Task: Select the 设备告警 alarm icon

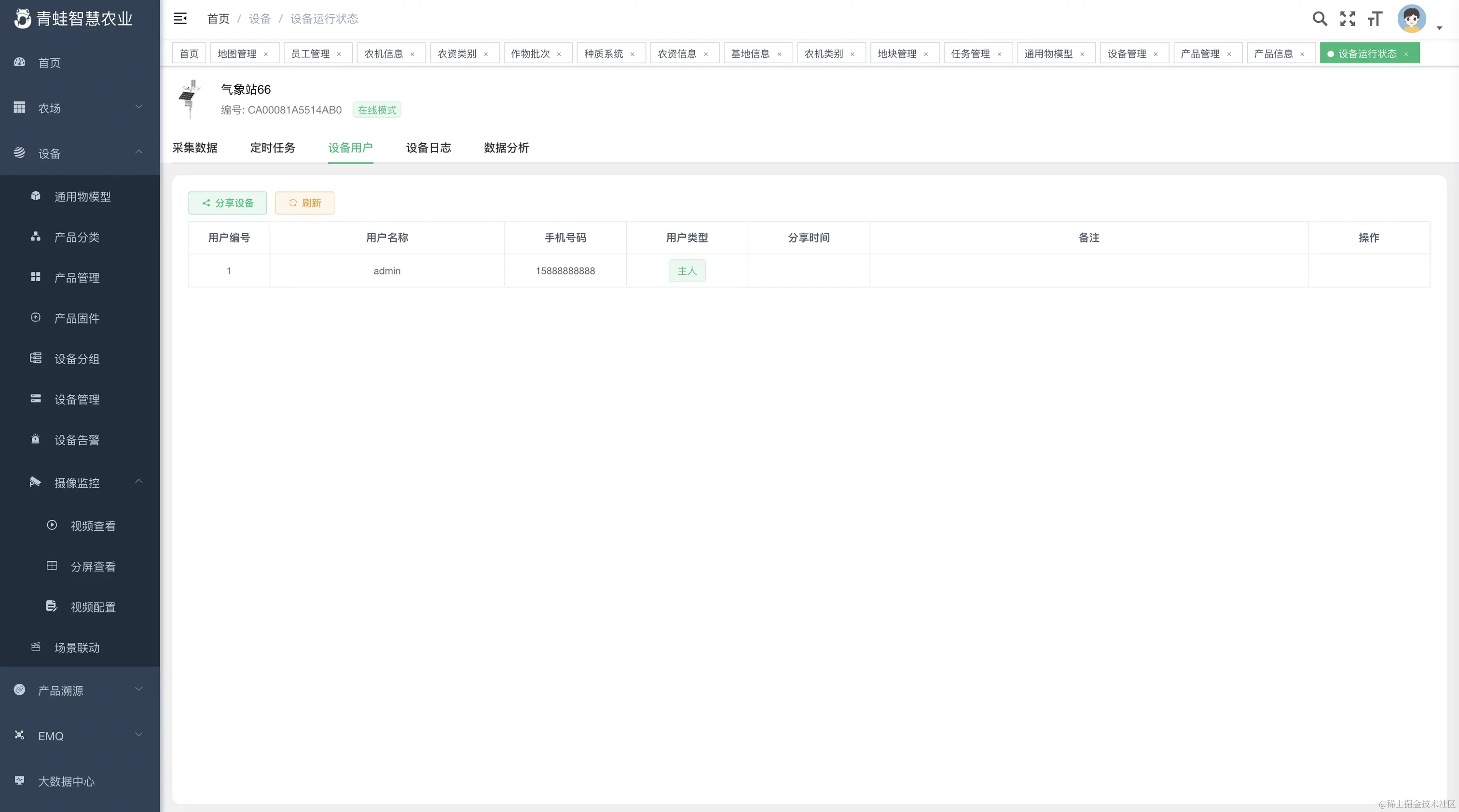Action: point(35,439)
